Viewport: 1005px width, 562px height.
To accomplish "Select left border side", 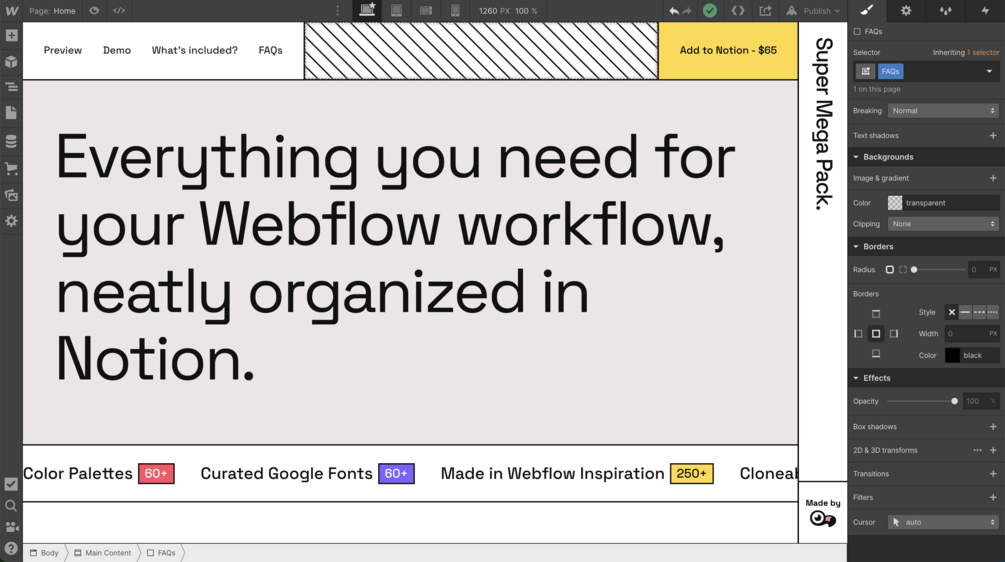I will pos(858,334).
